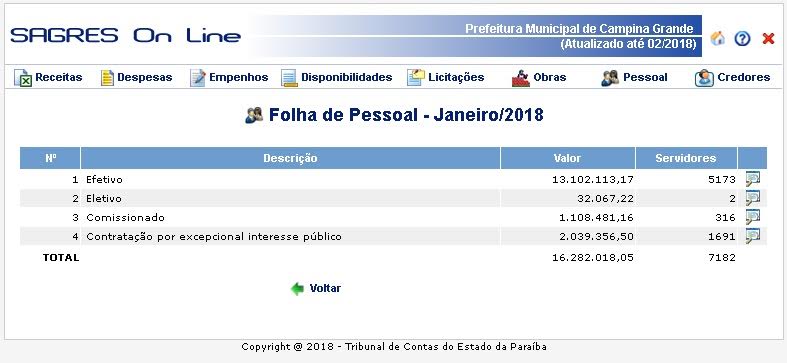Go to home page via house icon
The width and height of the screenshot is (787, 363).
click(x=718, y=38)
